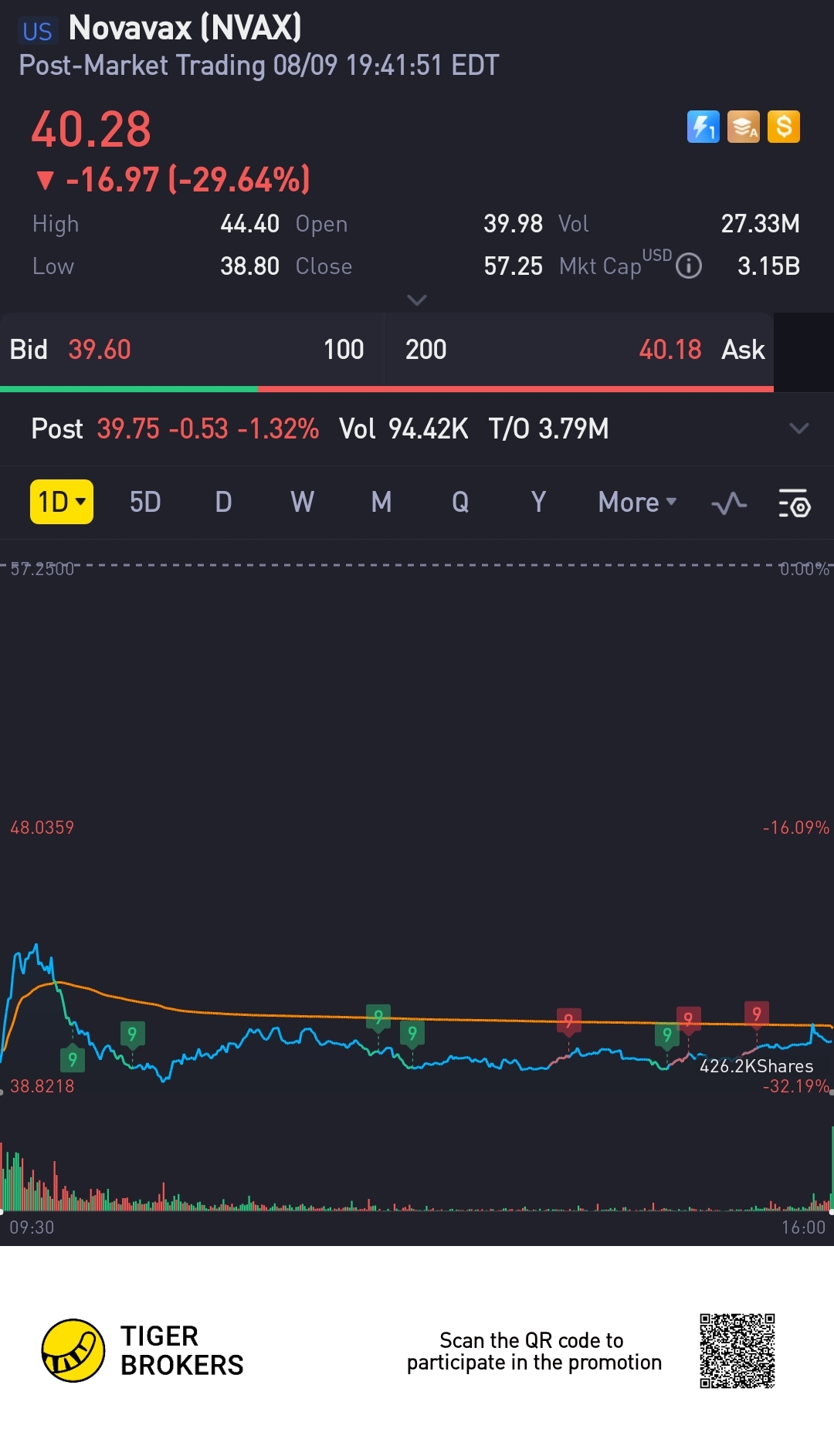Tap the Vol value 27.33M
This screenshot has width=834, height=1456.
click(761, 224)
